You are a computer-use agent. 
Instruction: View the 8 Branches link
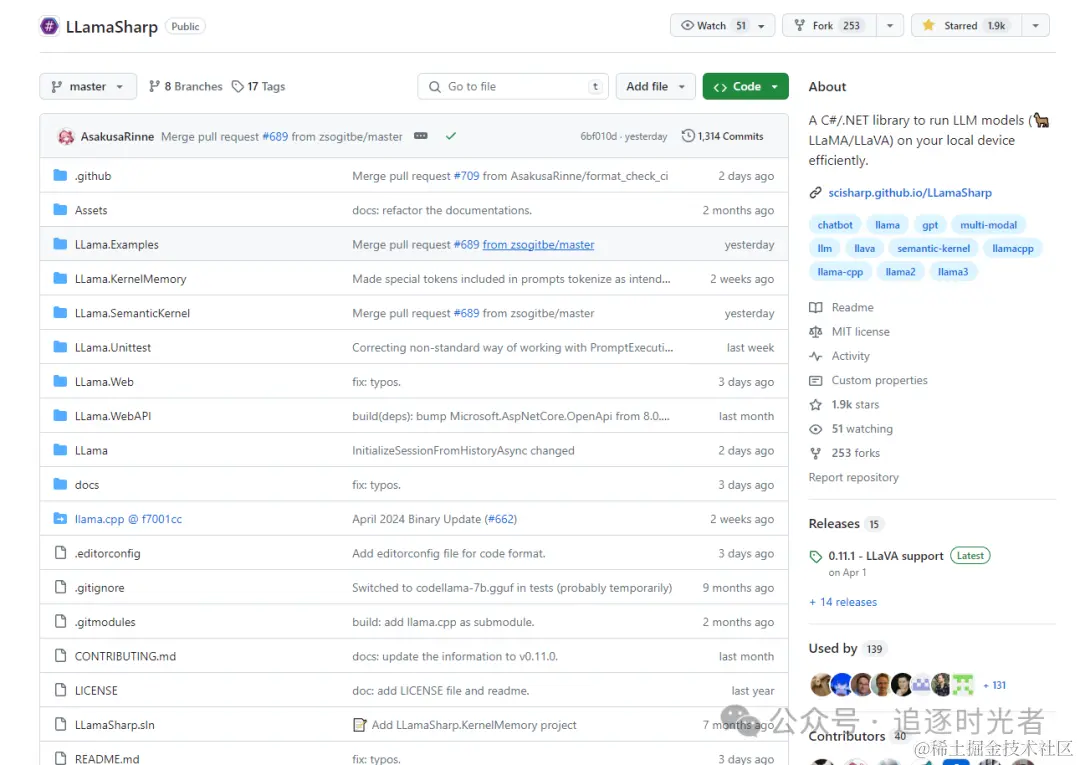[x=186, y=87]
